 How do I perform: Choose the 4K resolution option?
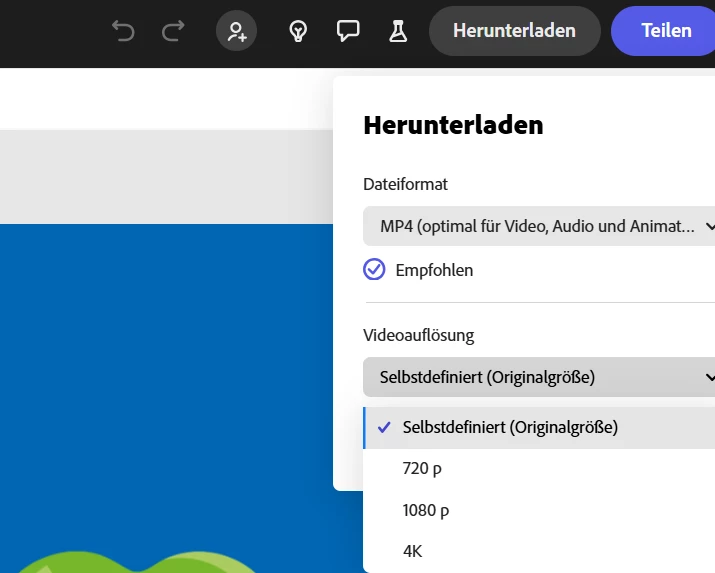coord(539,551)
